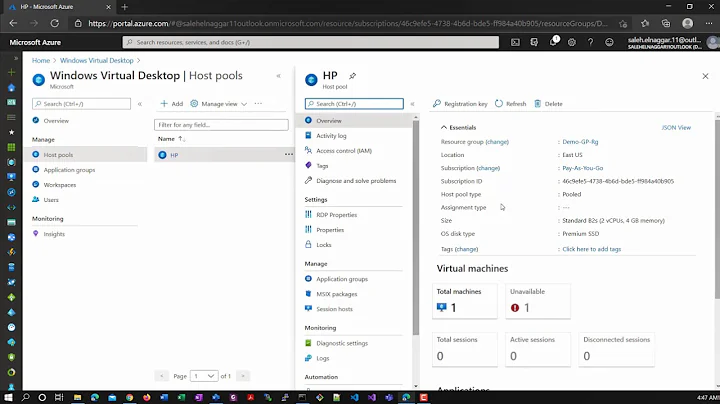Image resolution: width=720 pixels, height=404 pixels.
Task: Close the HP blade with X
Action: tap(705, 76)
